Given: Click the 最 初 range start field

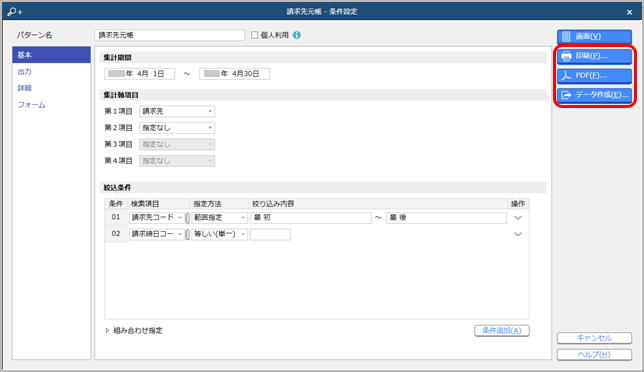Looking at the screenshot, I should click(311, 218).
